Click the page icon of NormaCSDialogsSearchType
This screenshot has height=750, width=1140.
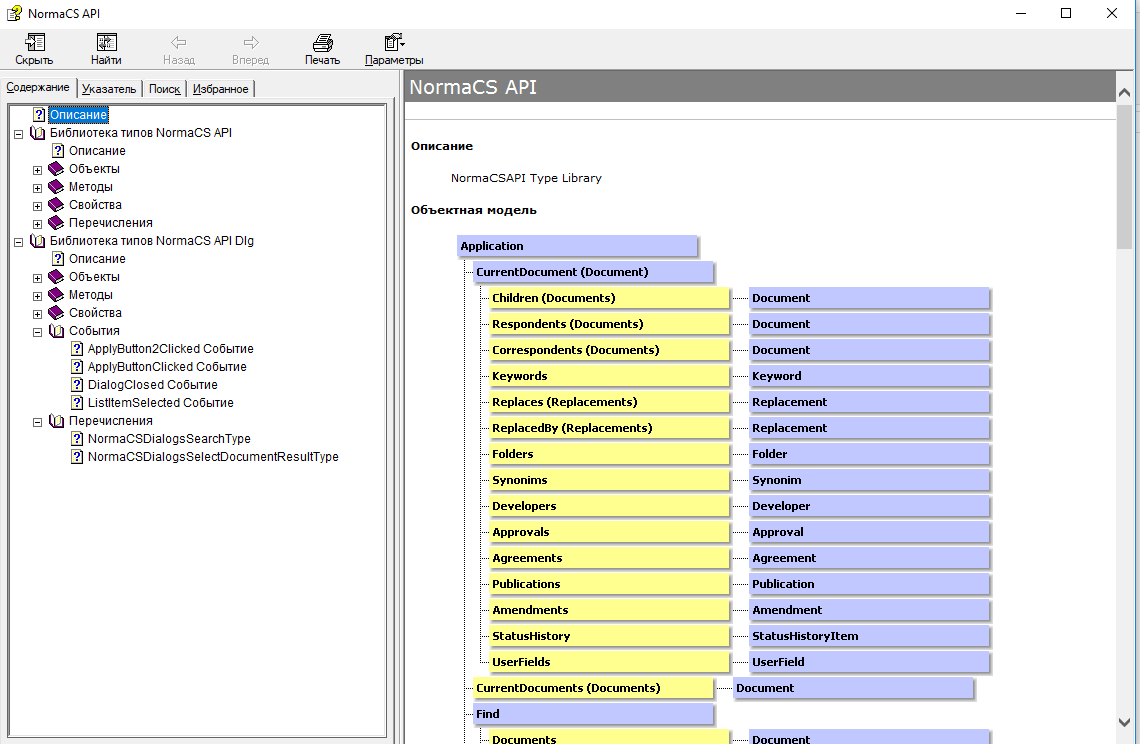pyautogui.click(x=77, y=439)
